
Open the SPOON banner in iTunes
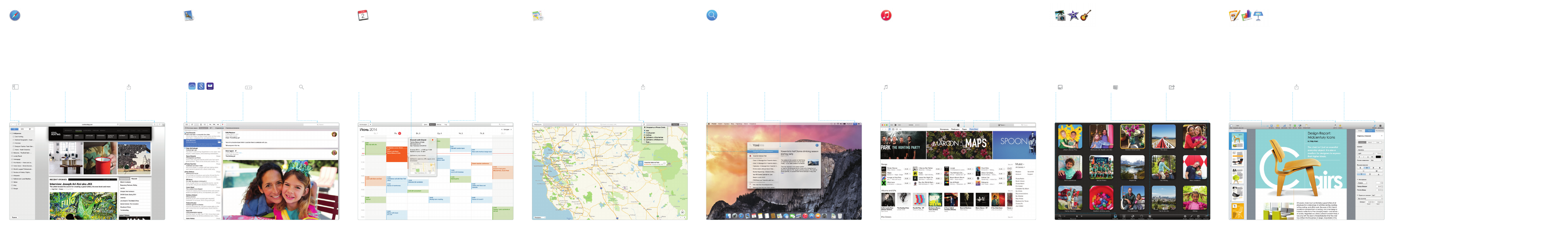[1014, 145]
